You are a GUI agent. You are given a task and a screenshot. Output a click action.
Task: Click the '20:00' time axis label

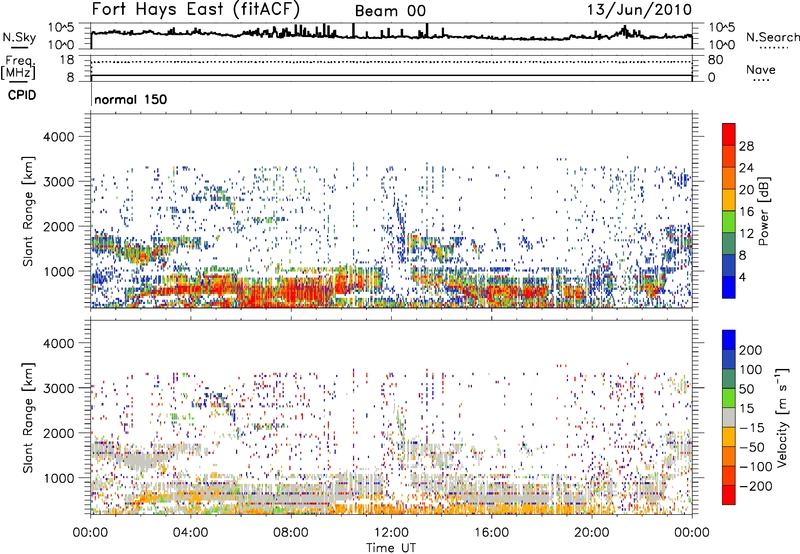592,533
